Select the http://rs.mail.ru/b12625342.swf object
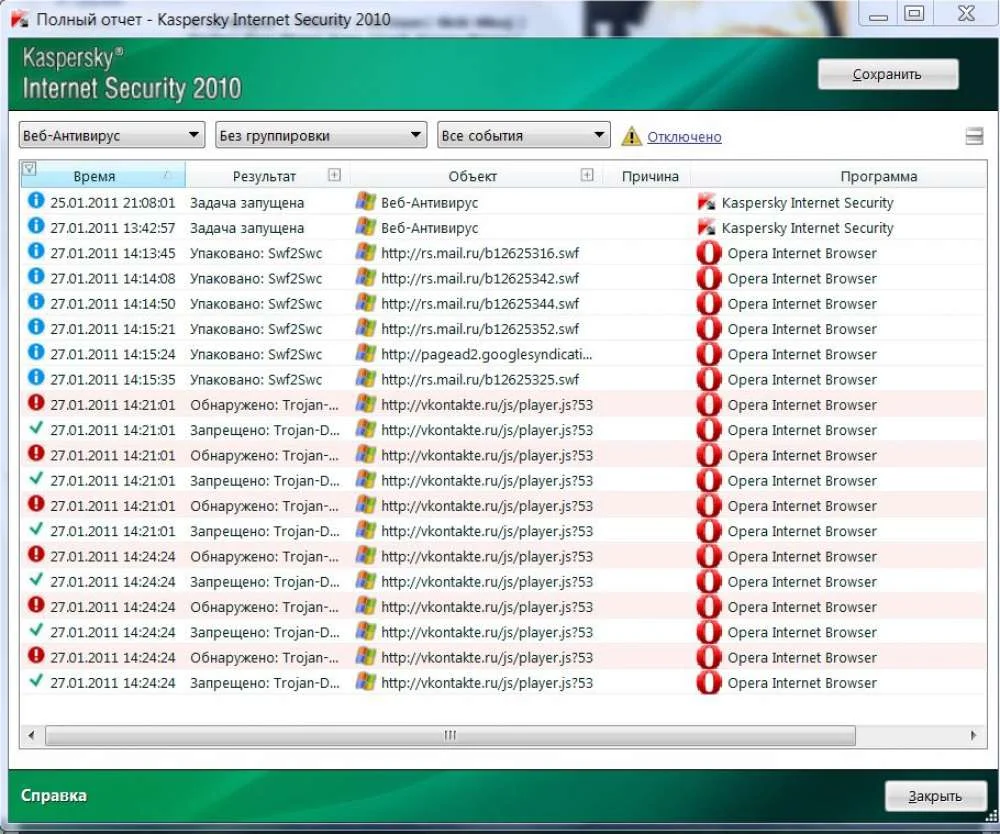This screenshot has width=1000, height=834. (x=480, y=279)
